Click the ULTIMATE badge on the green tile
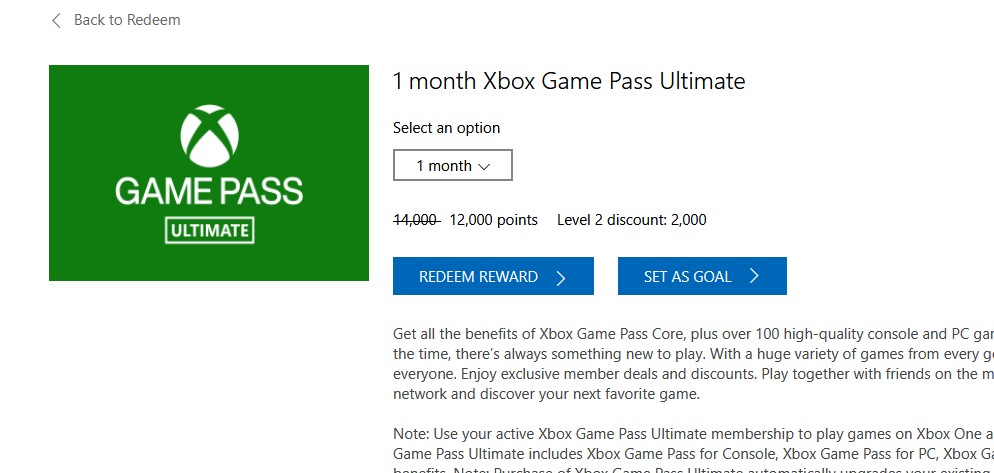The height and width of the screenshot is (473, 994). (x=209, y=231)
